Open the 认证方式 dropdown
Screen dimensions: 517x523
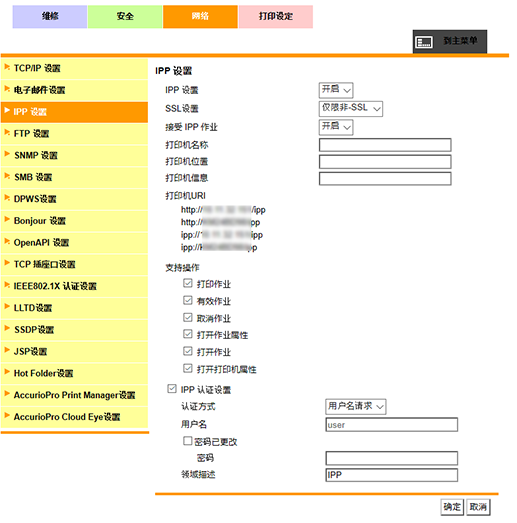[356, 407]
